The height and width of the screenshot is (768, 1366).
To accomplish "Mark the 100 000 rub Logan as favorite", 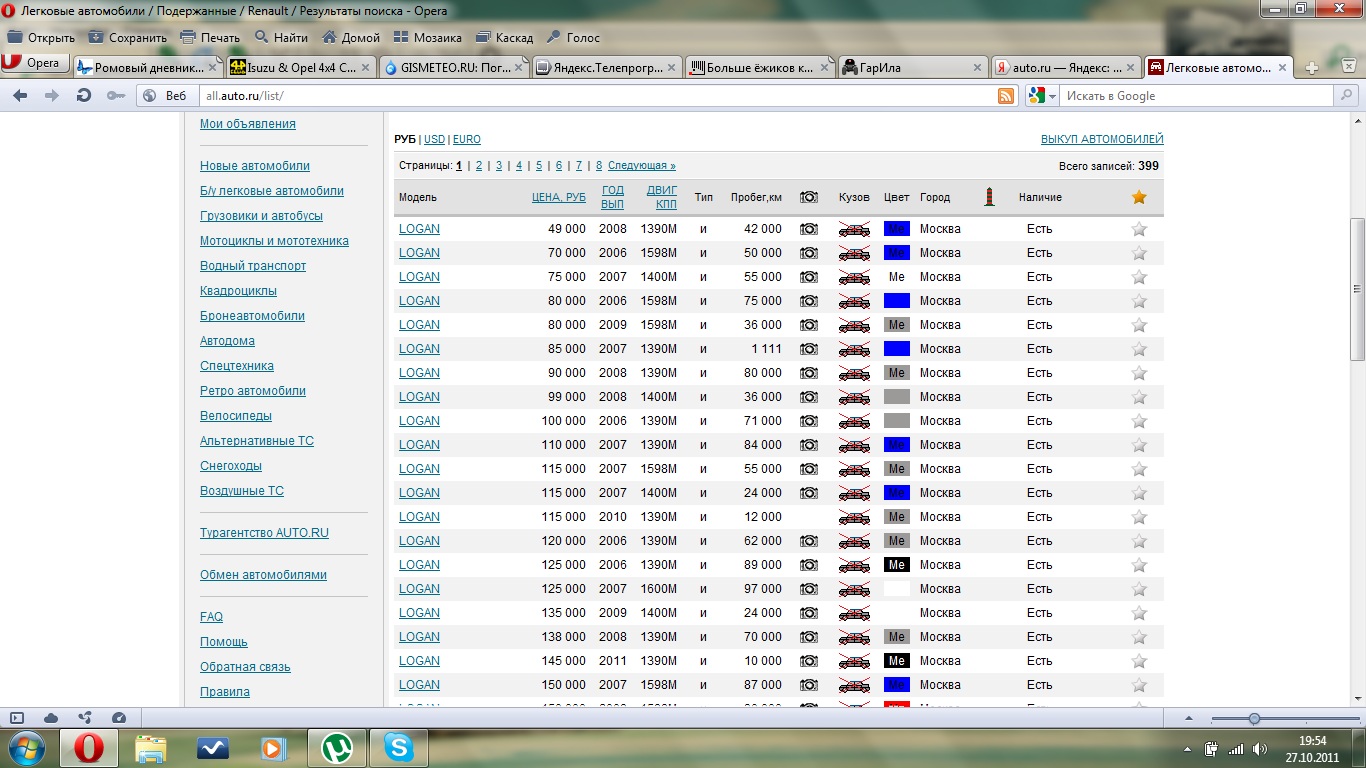I will point(1138,421).
